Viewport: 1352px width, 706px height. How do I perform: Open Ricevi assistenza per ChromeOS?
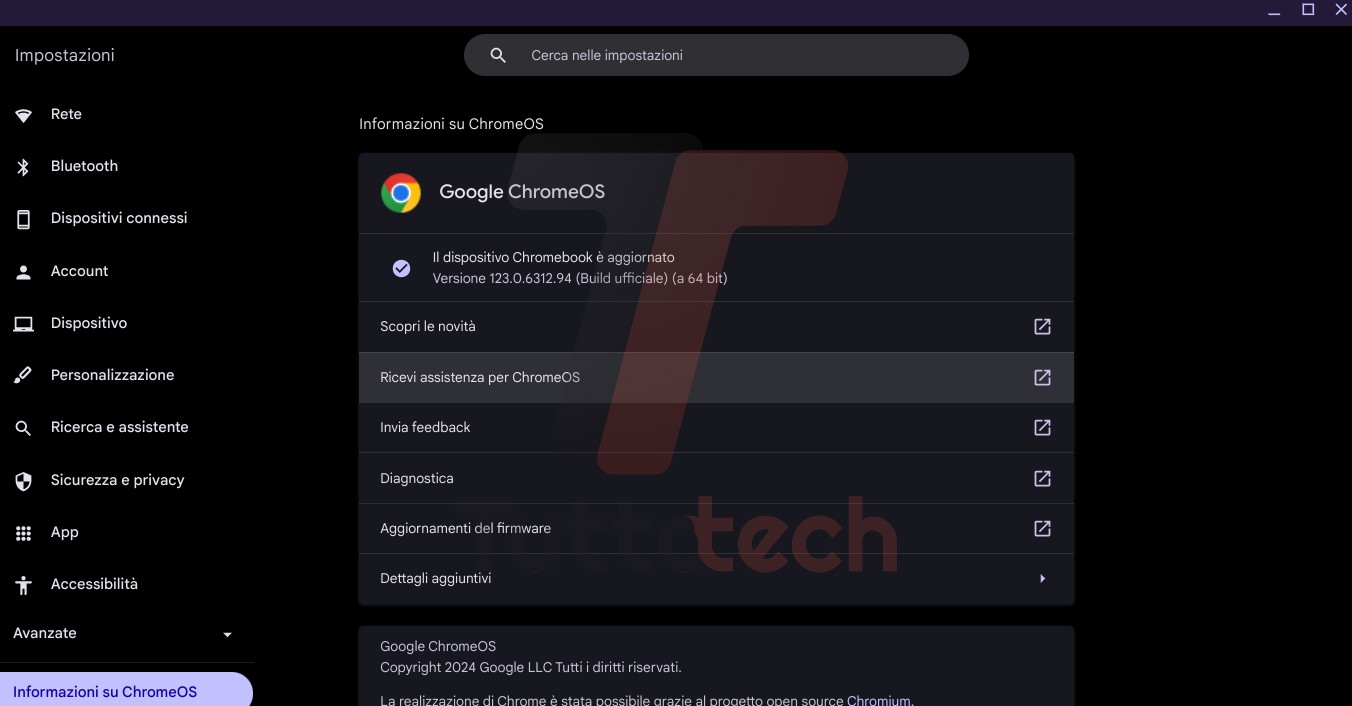click(x=480, y=377)
